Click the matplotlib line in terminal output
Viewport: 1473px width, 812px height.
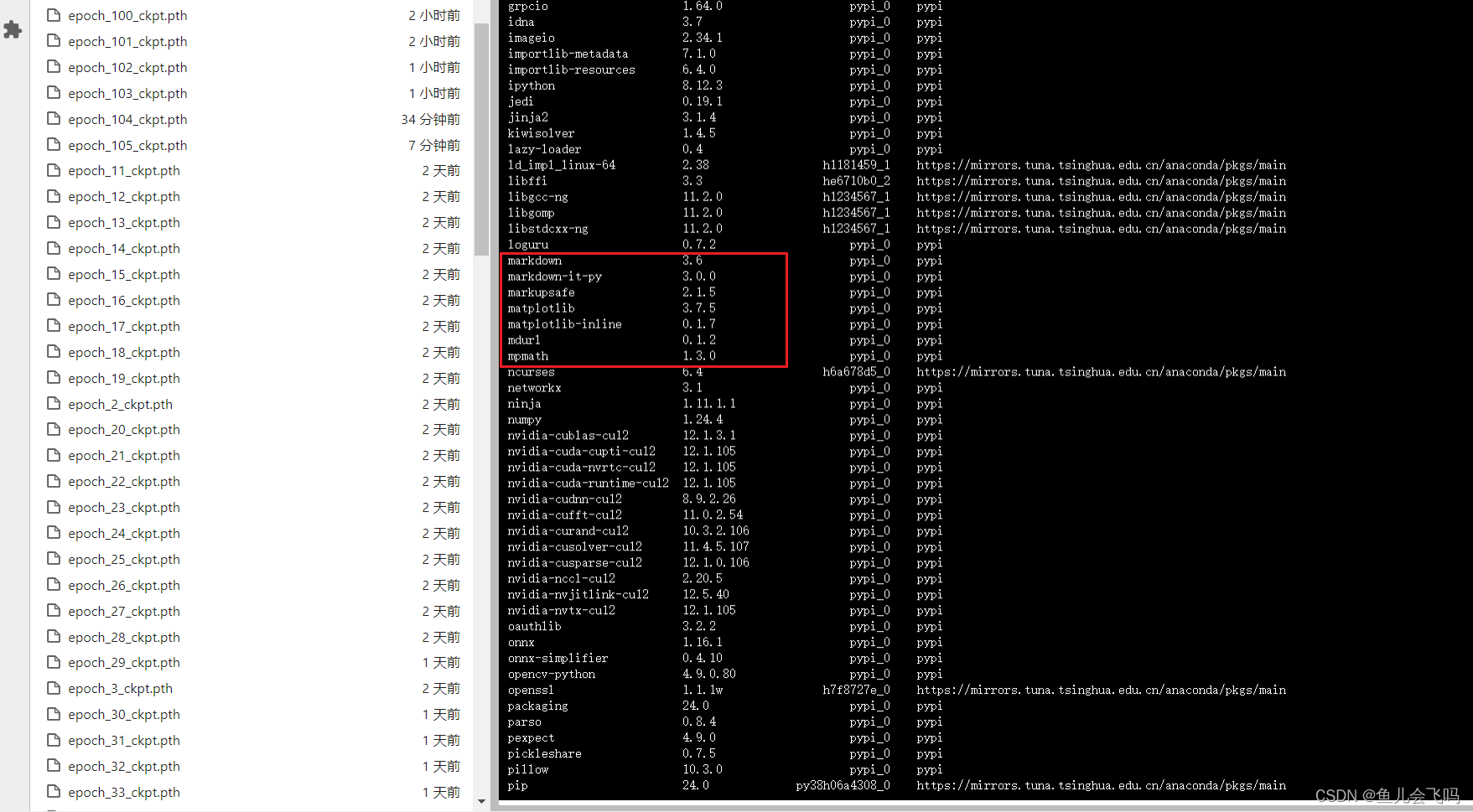click(x=541, y=308)
